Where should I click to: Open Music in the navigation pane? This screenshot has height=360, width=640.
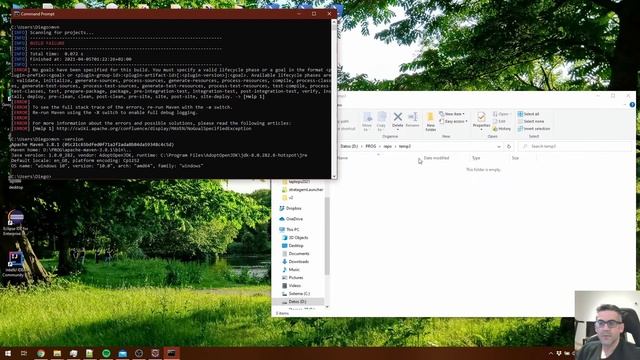[x=291, y=269]
